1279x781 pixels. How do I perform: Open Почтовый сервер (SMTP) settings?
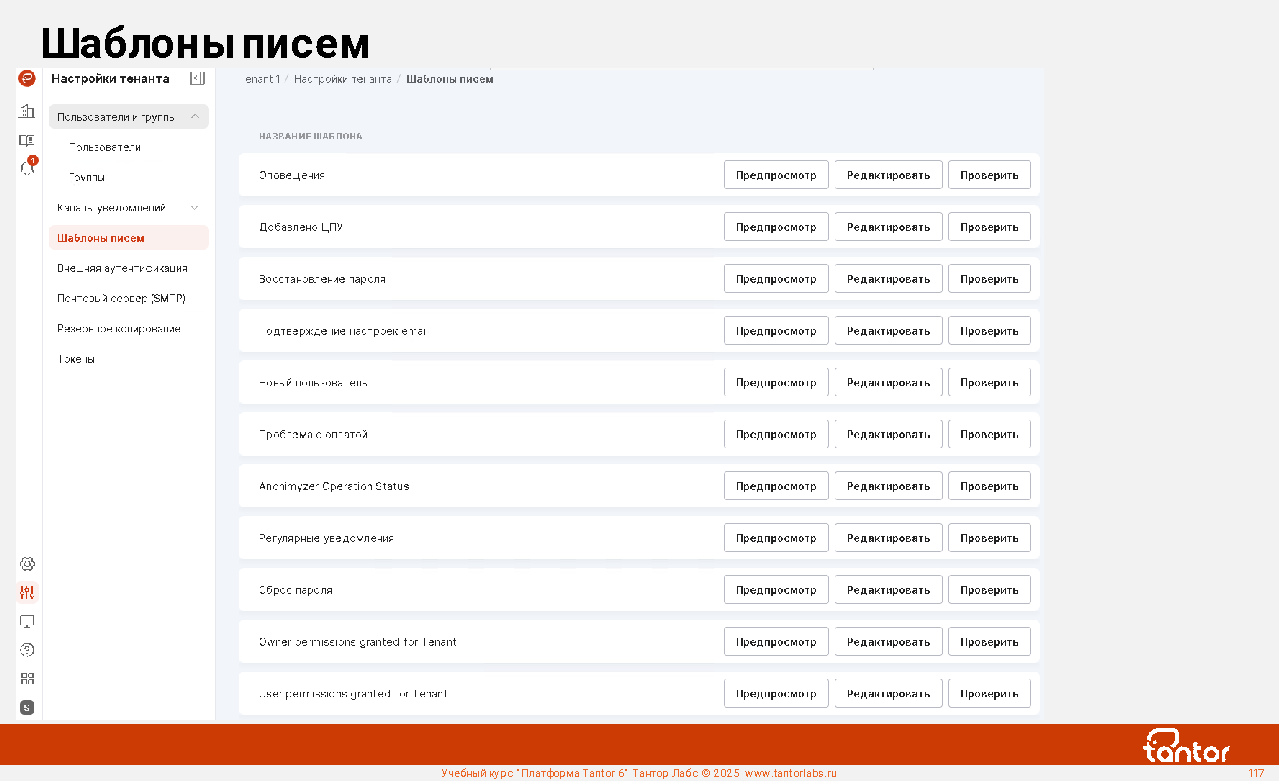click(x=121, y=299)
